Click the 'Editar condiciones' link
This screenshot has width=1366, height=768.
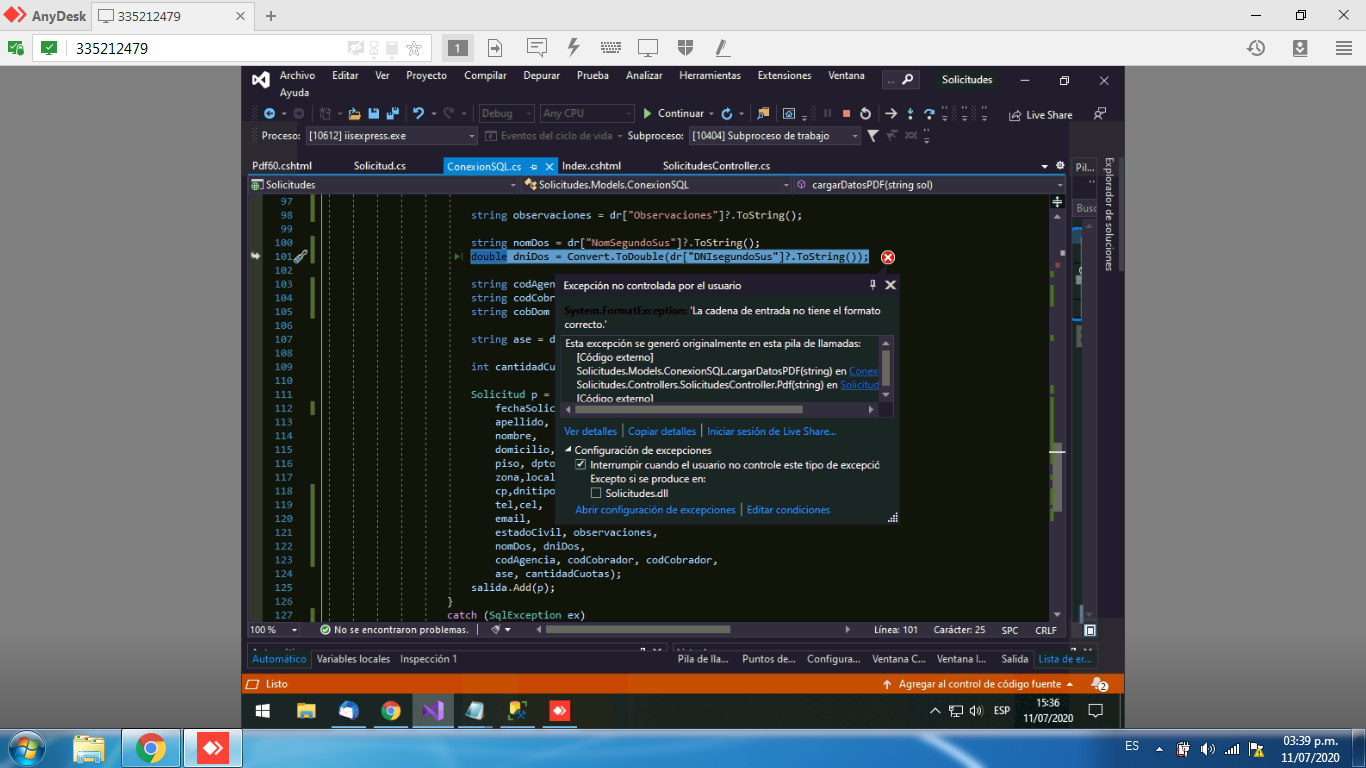tap(788, 510)
